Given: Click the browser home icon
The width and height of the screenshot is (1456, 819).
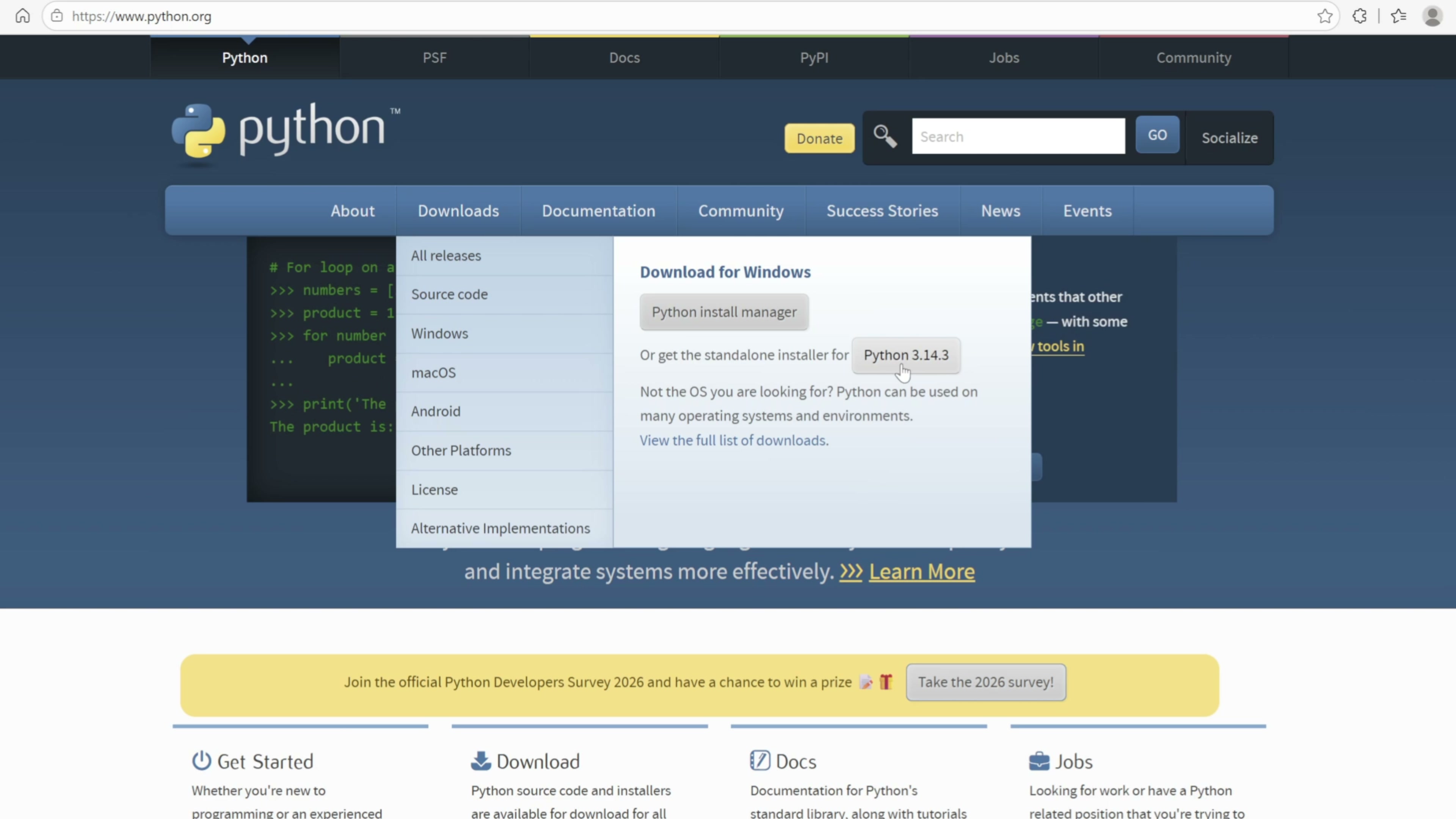Looking at the screenshot, I should pyautogui.click(x=23, y=16).
